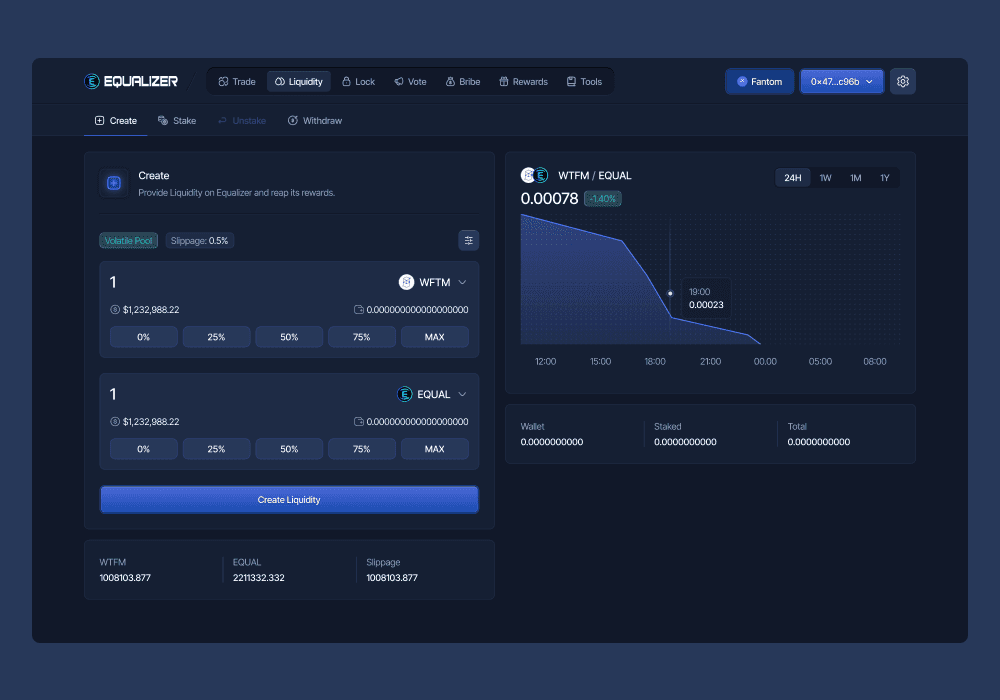
Task: Click the Fantom network button
Action: pos(760,82)
